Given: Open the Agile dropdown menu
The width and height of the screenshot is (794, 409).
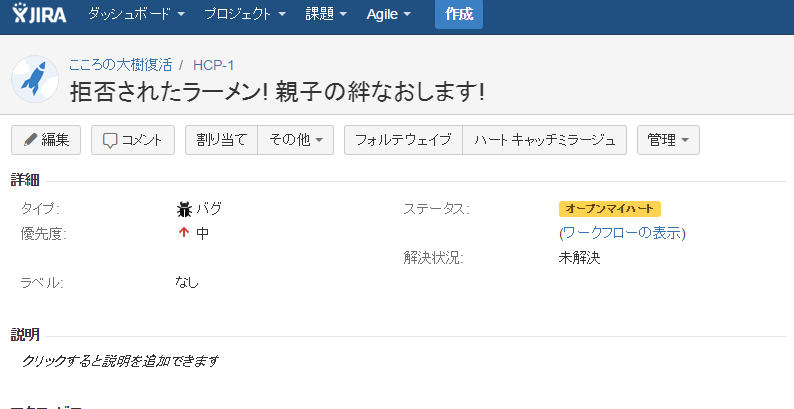Looking at the screenshot, I should point(388,14).
